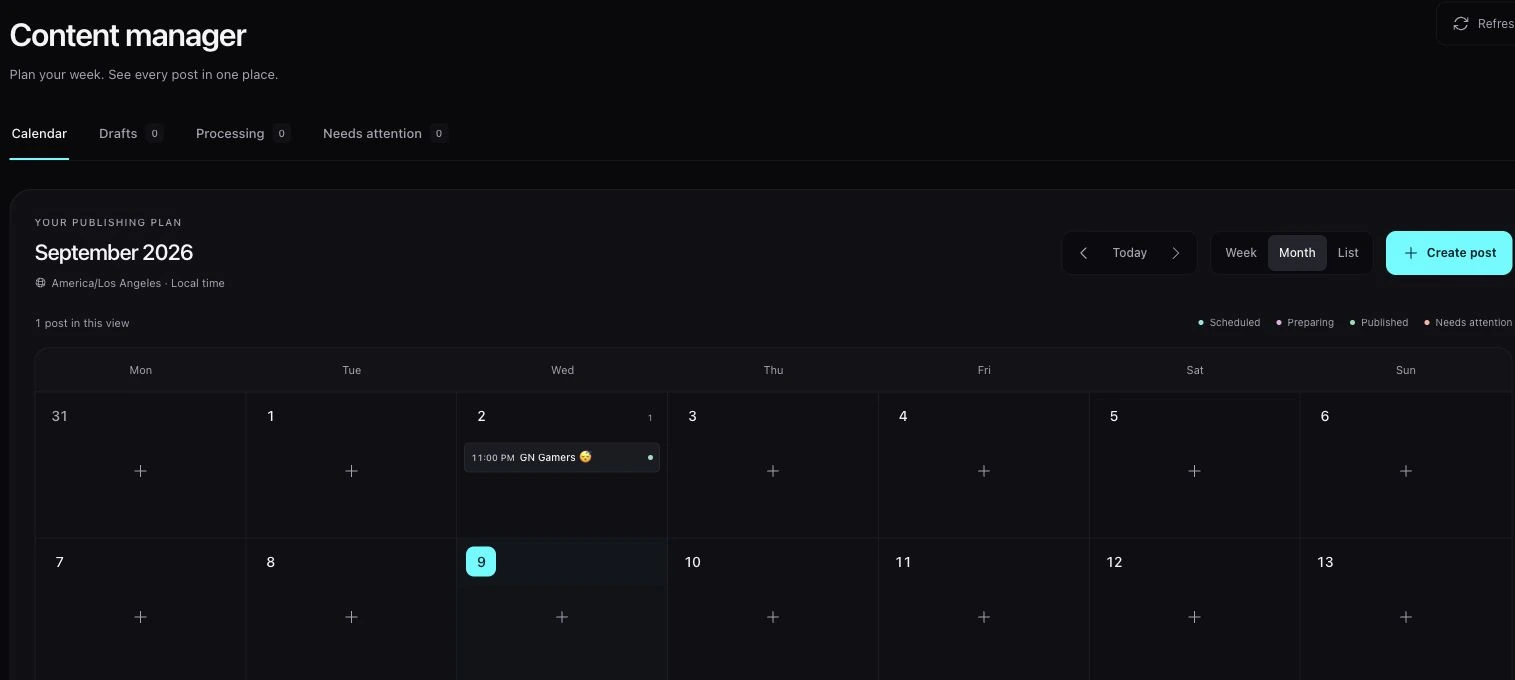The image size is (1515, 680).
Task: Click the plus icon on Friday 11
Action: pyautogui.click(x=984, y=617)
